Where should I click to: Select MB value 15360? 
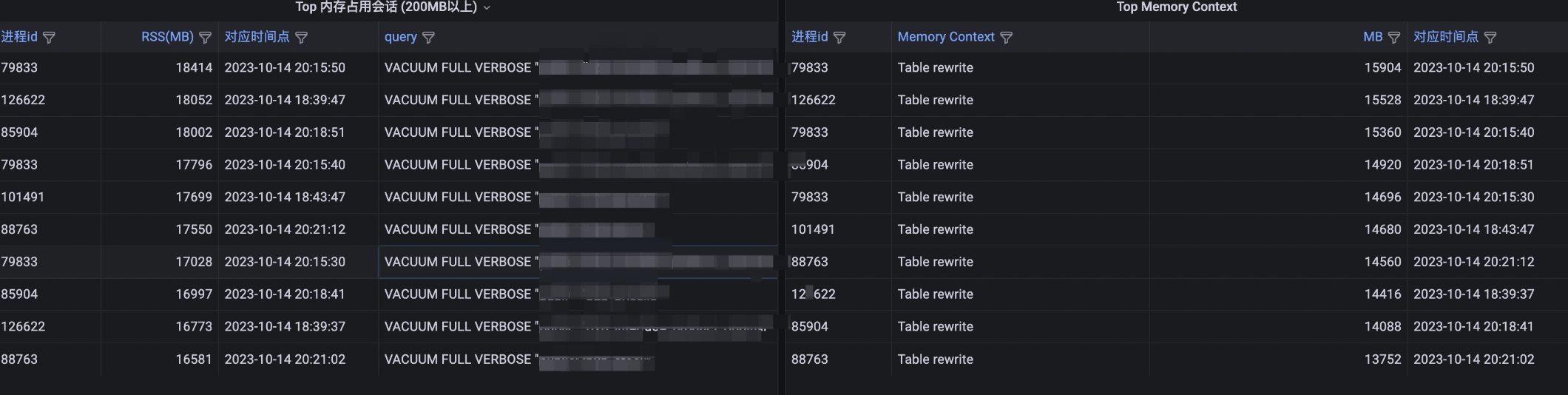[1382, 132]
